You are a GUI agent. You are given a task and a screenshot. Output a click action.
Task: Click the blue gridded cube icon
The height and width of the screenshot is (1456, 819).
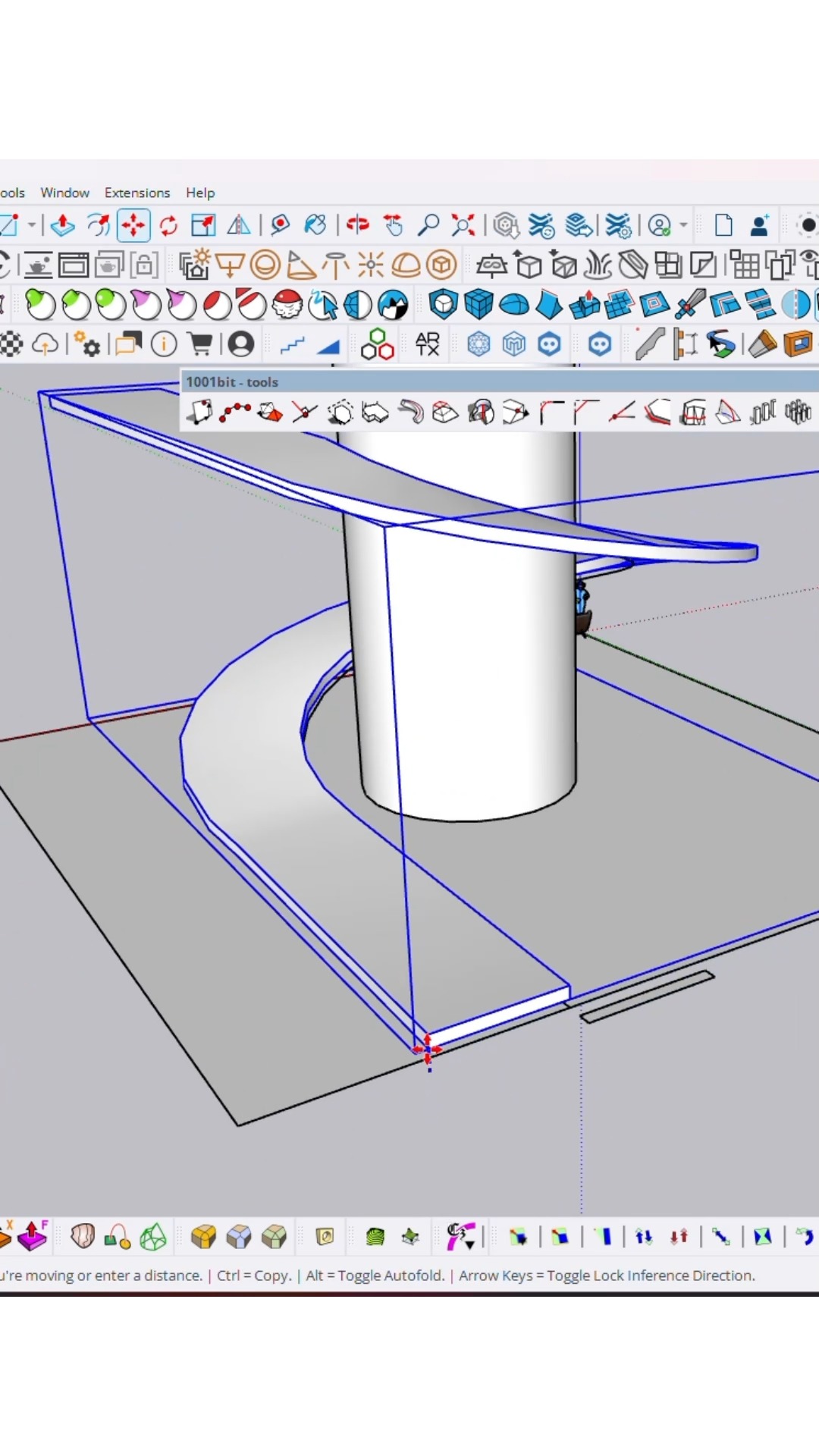[479, 305]
